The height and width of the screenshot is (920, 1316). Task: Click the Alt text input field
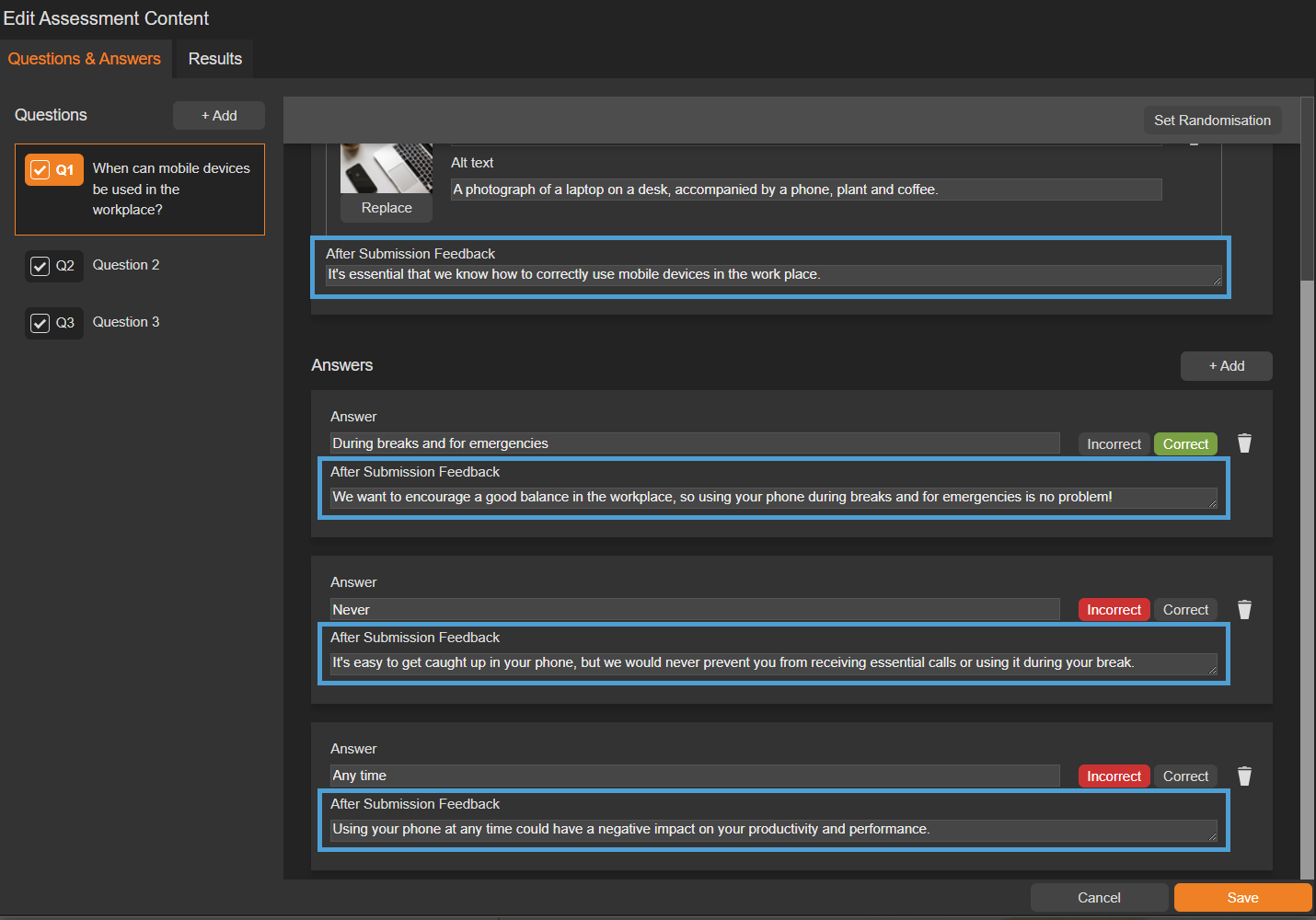805,190
